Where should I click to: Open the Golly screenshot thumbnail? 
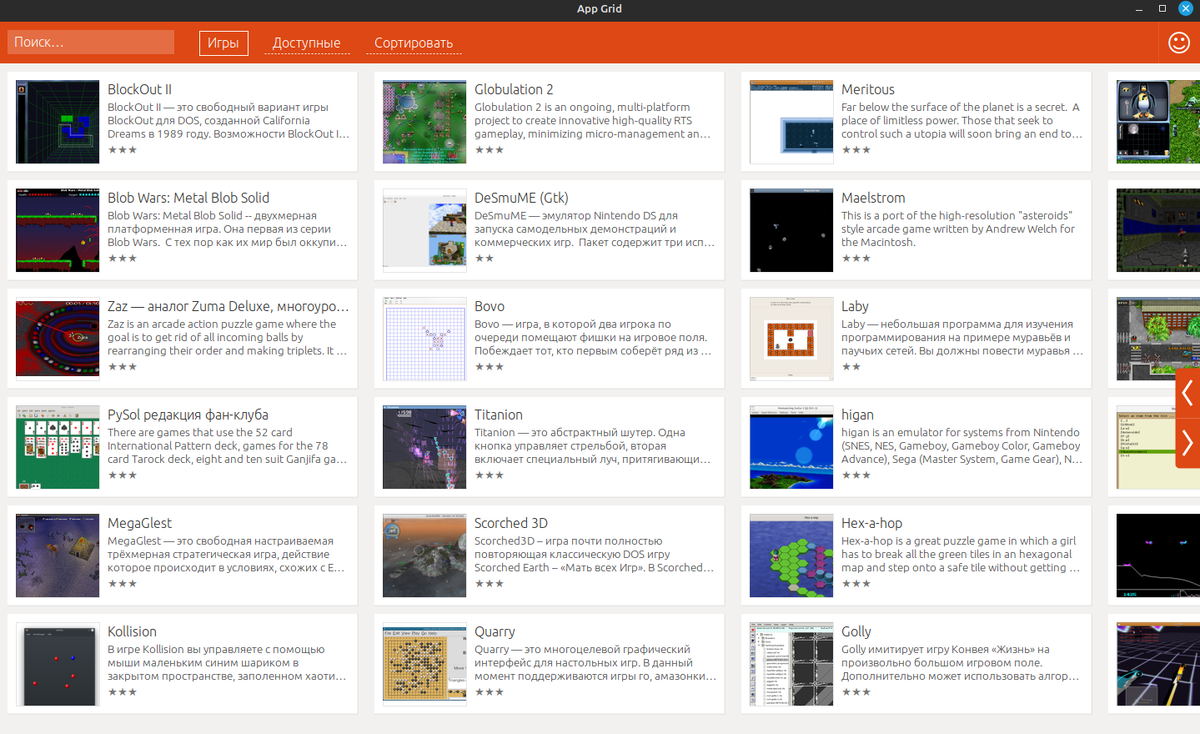pos(791,664)
